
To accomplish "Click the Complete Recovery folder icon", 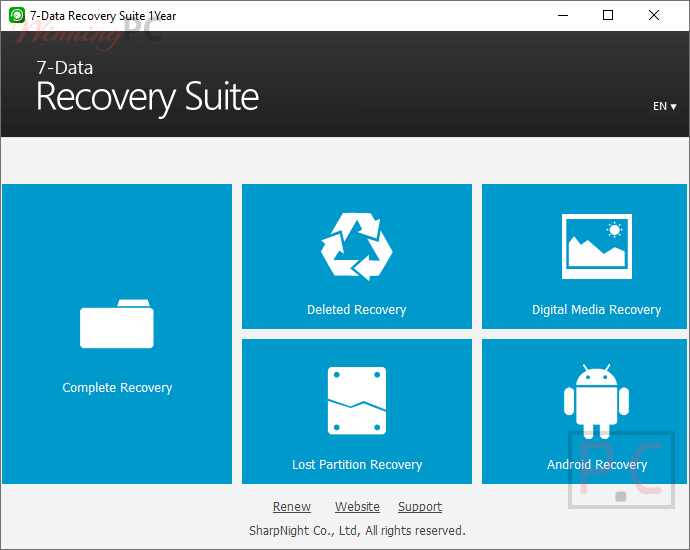I will pos(117,324).
